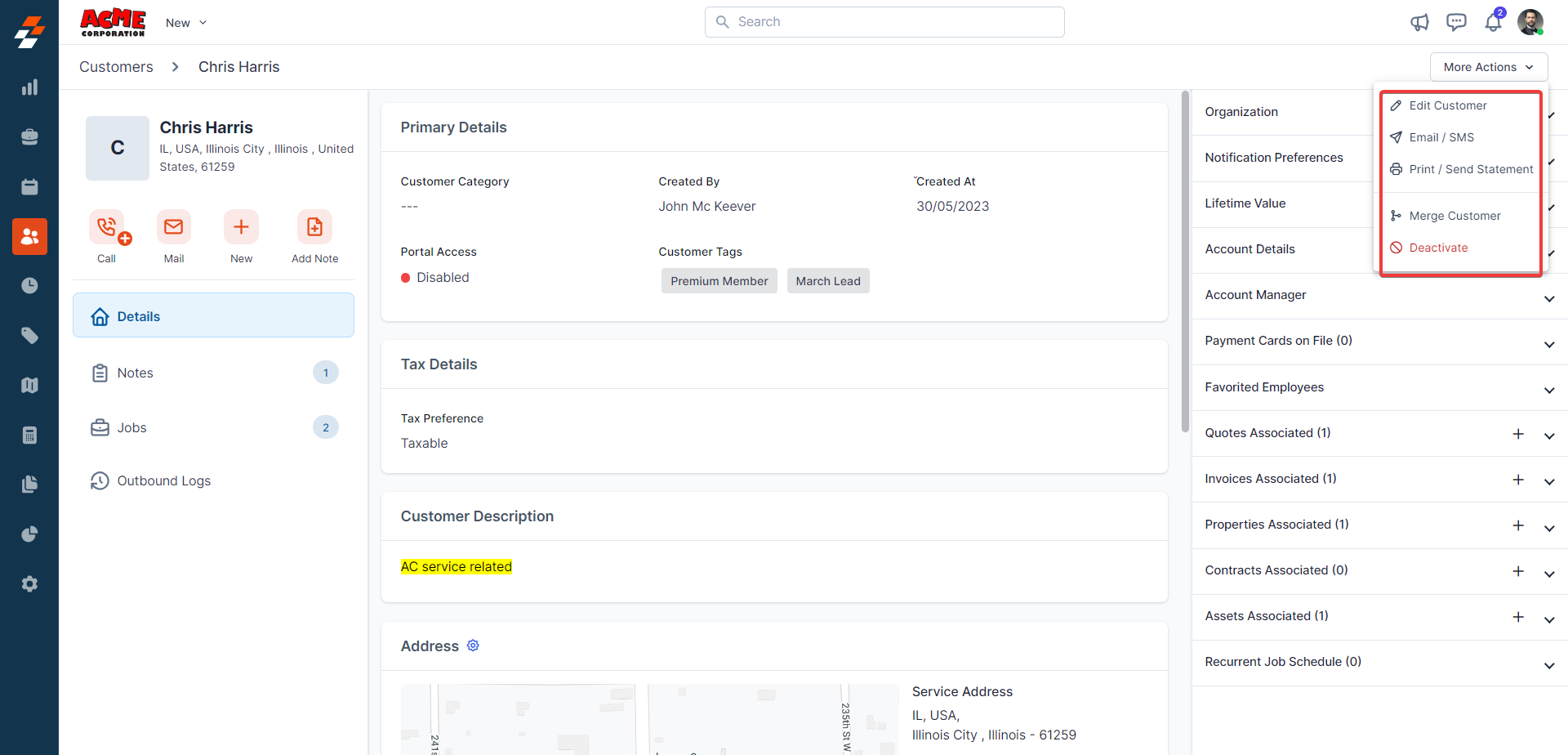1568x755 pixels.
Task: Click the Search input field
Action: point(884,22)
